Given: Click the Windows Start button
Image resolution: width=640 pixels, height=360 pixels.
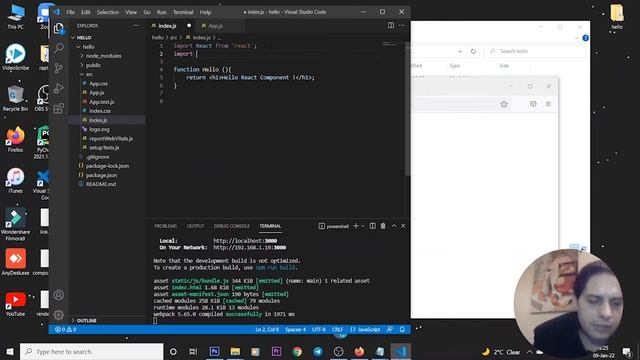Looking at the screenshot, I should (10, 351).
